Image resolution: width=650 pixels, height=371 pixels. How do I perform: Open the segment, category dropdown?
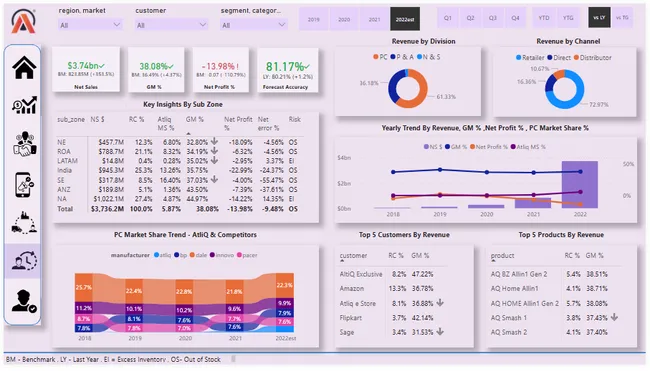(x=253, y=25)
